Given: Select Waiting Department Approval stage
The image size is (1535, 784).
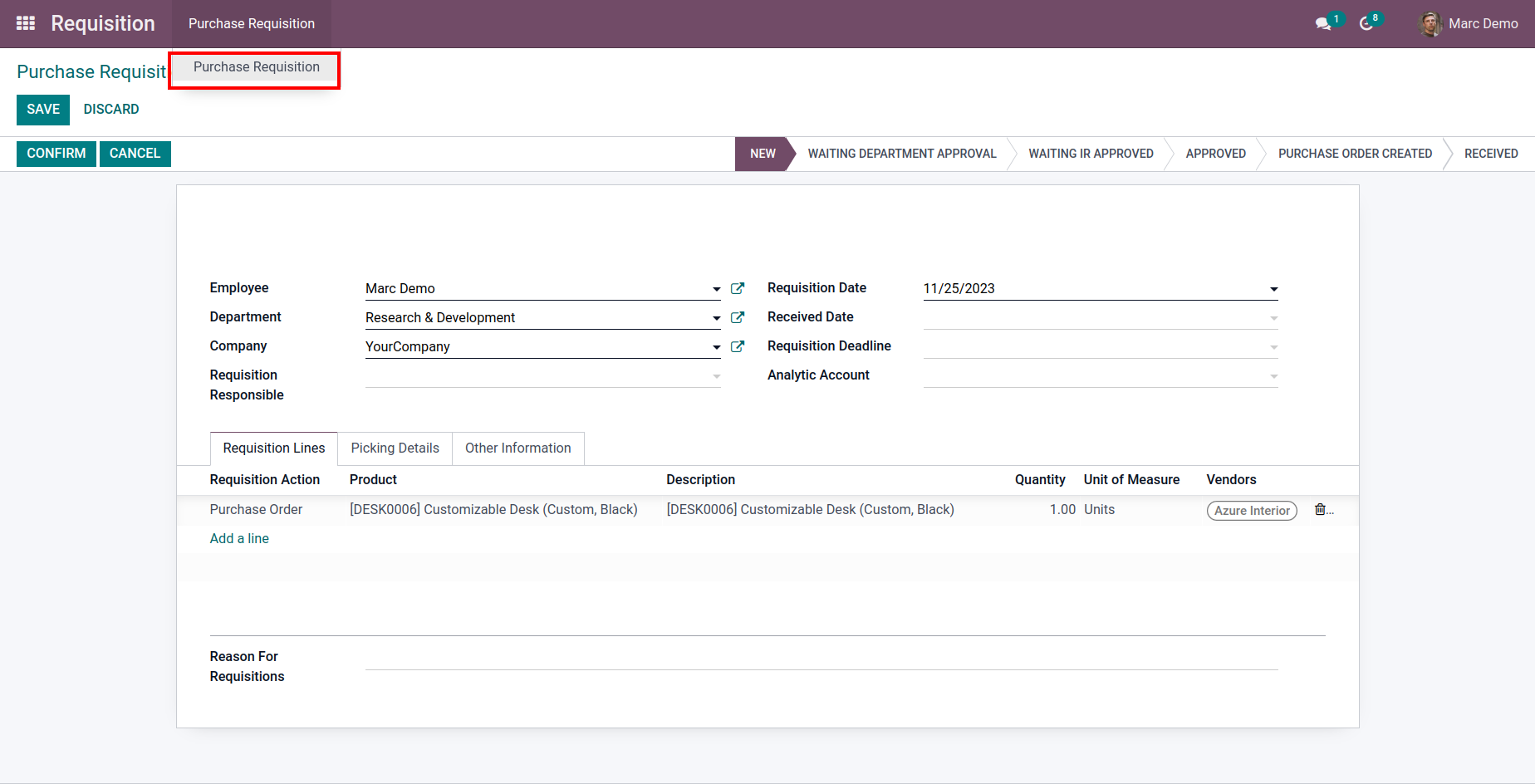Looking at the screenshot, I should [902, 154].
